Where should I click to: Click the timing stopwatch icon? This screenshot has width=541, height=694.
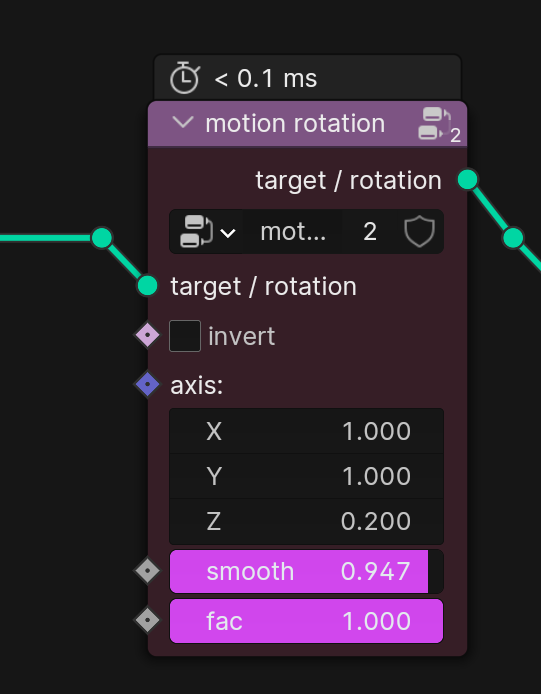(185, 78)
